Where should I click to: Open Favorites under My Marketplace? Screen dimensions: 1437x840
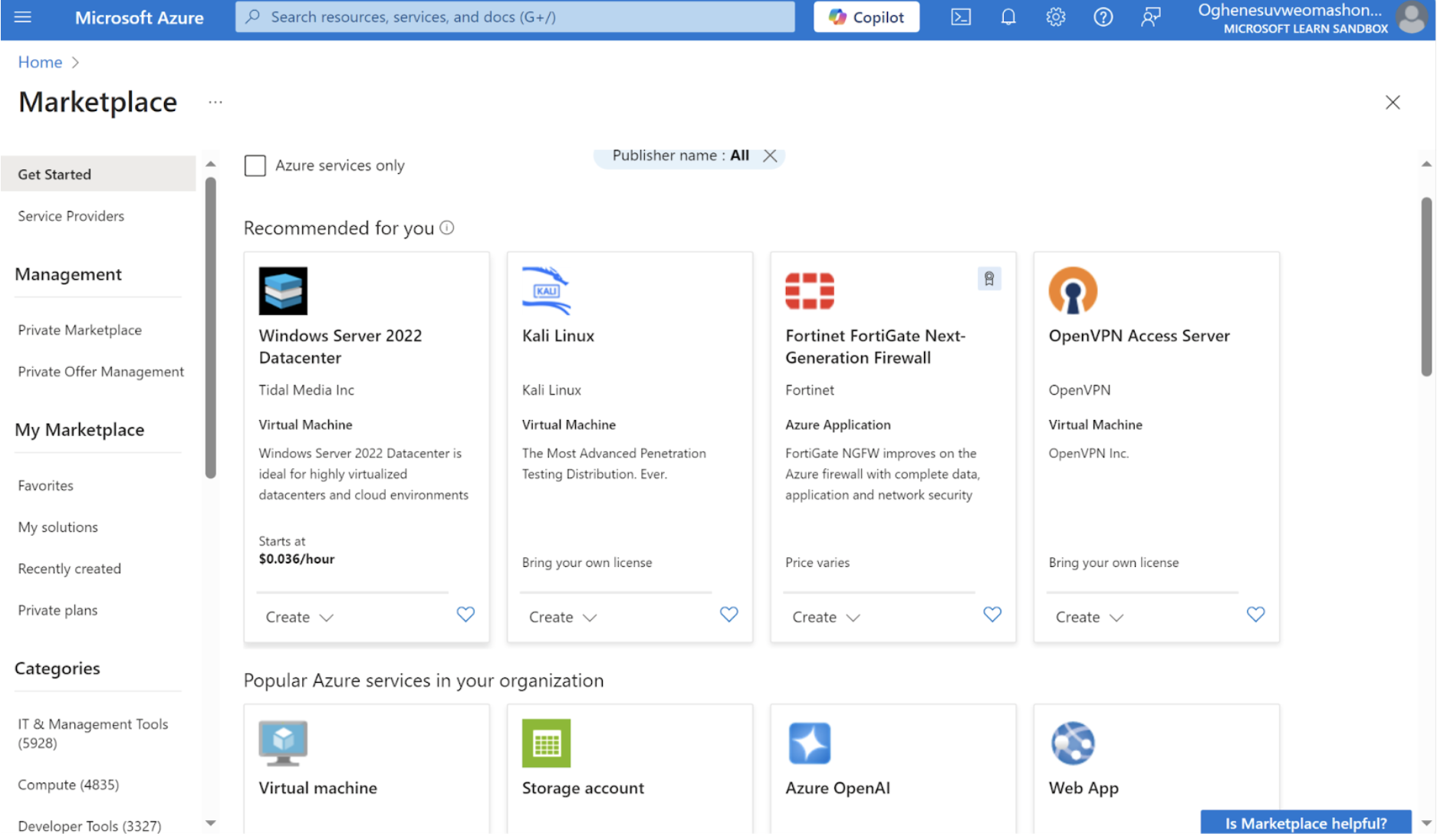[45, 486]
